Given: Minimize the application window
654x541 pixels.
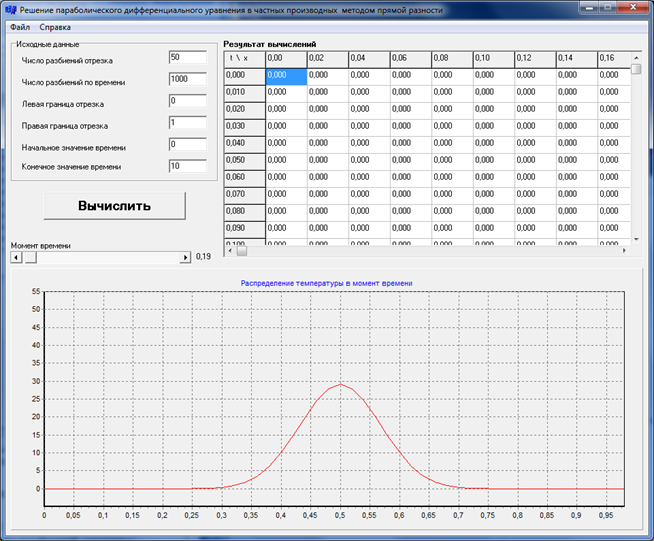Looking at the screenshot, I should 589,7.
